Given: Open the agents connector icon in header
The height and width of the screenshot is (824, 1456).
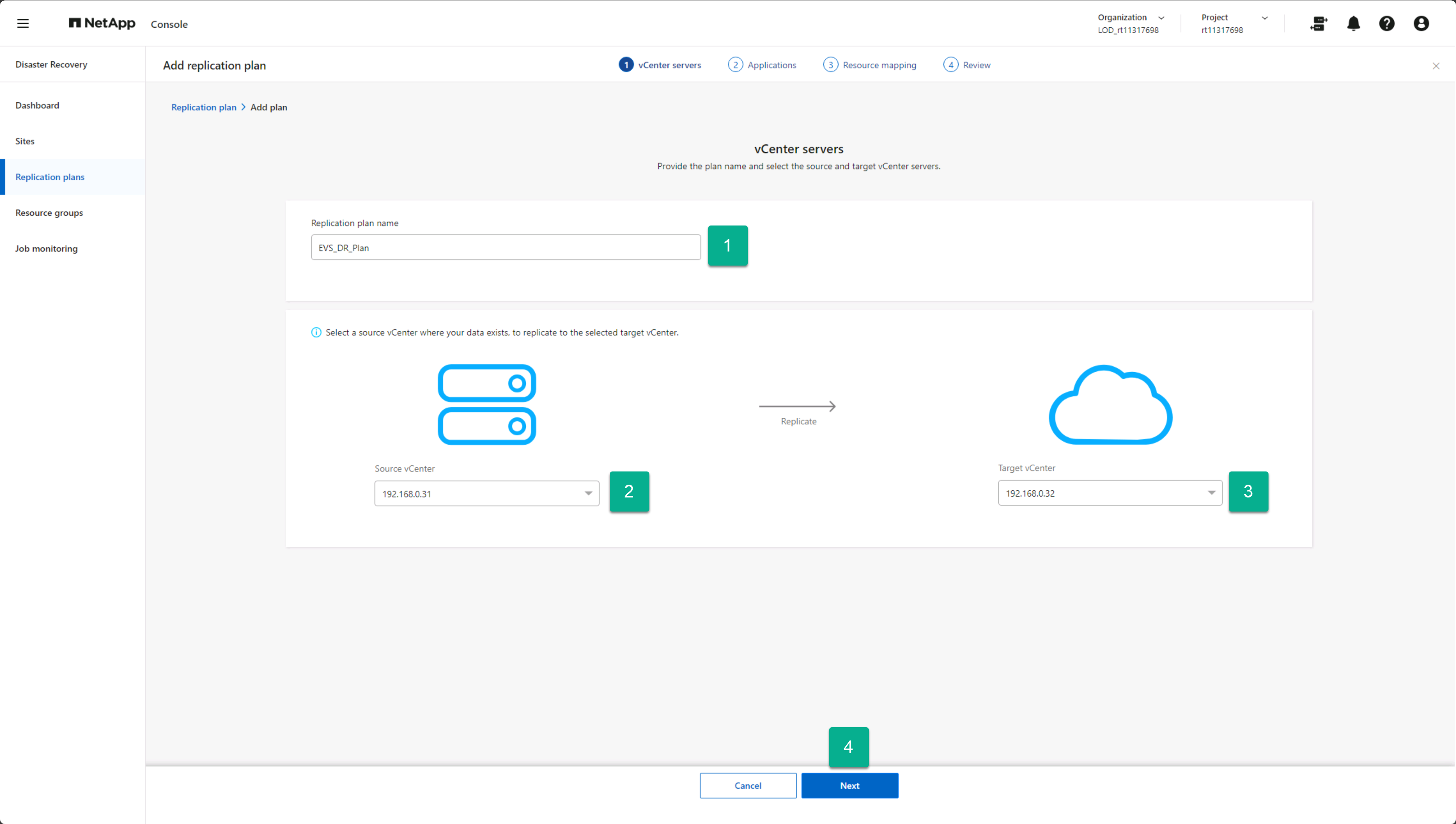Looking at the screenshot, I should click(1318, 23).
